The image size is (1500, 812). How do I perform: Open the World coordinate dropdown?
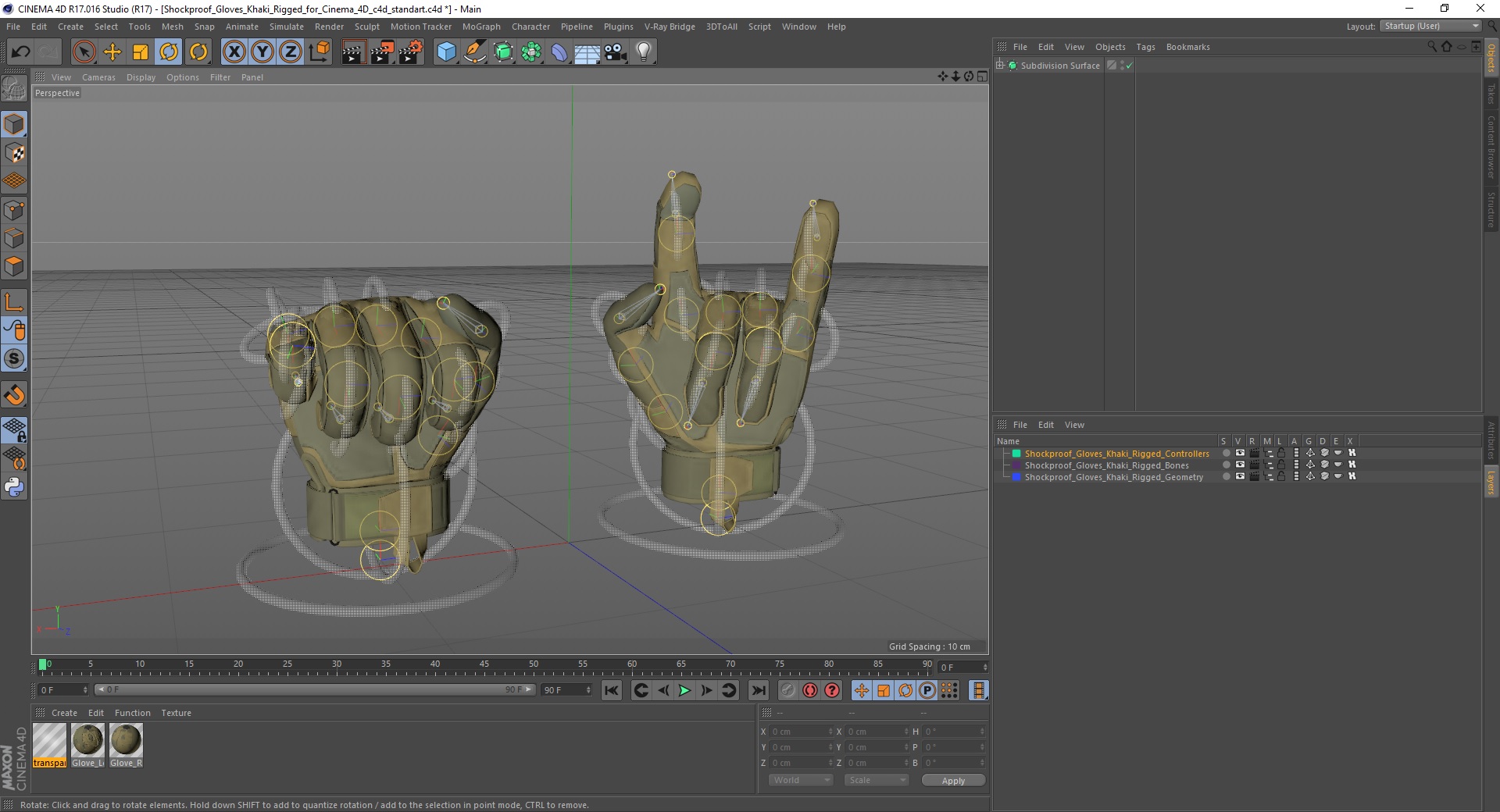tap(801, 780)
